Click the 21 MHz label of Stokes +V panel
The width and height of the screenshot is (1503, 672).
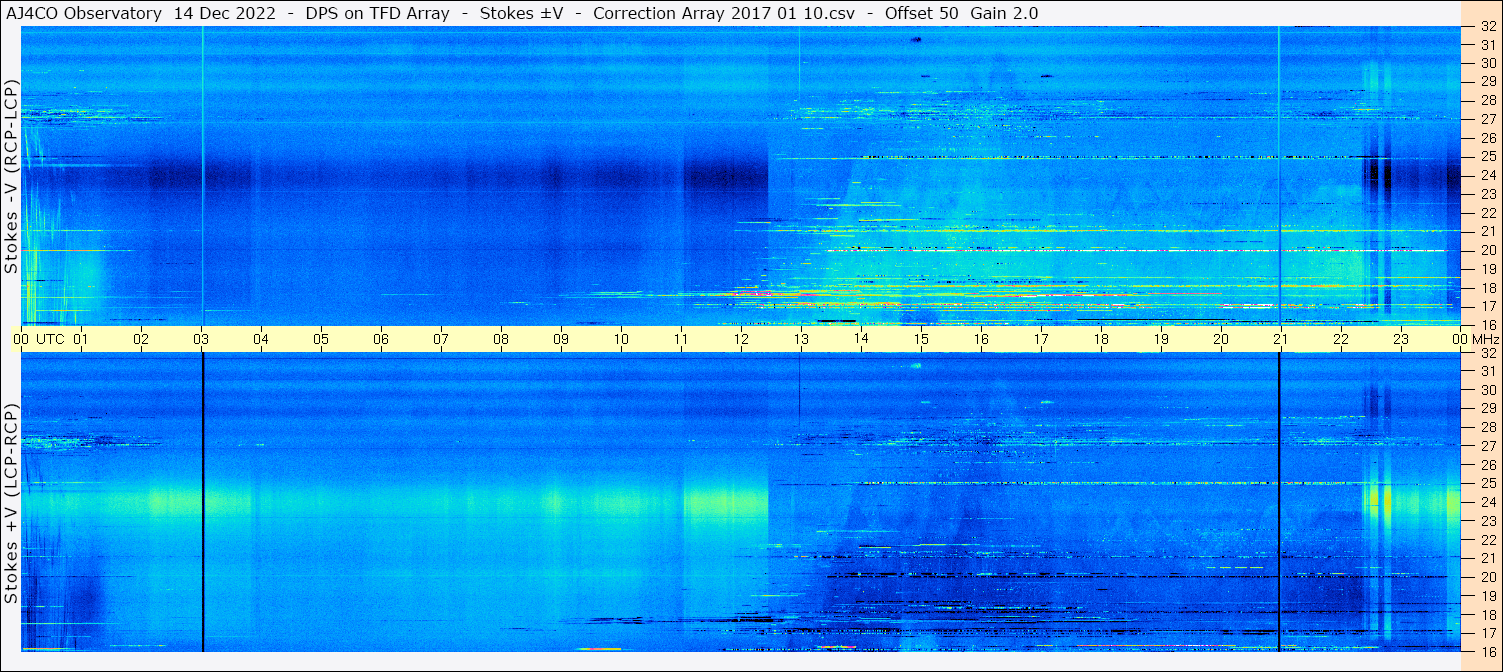point(1487,558)
